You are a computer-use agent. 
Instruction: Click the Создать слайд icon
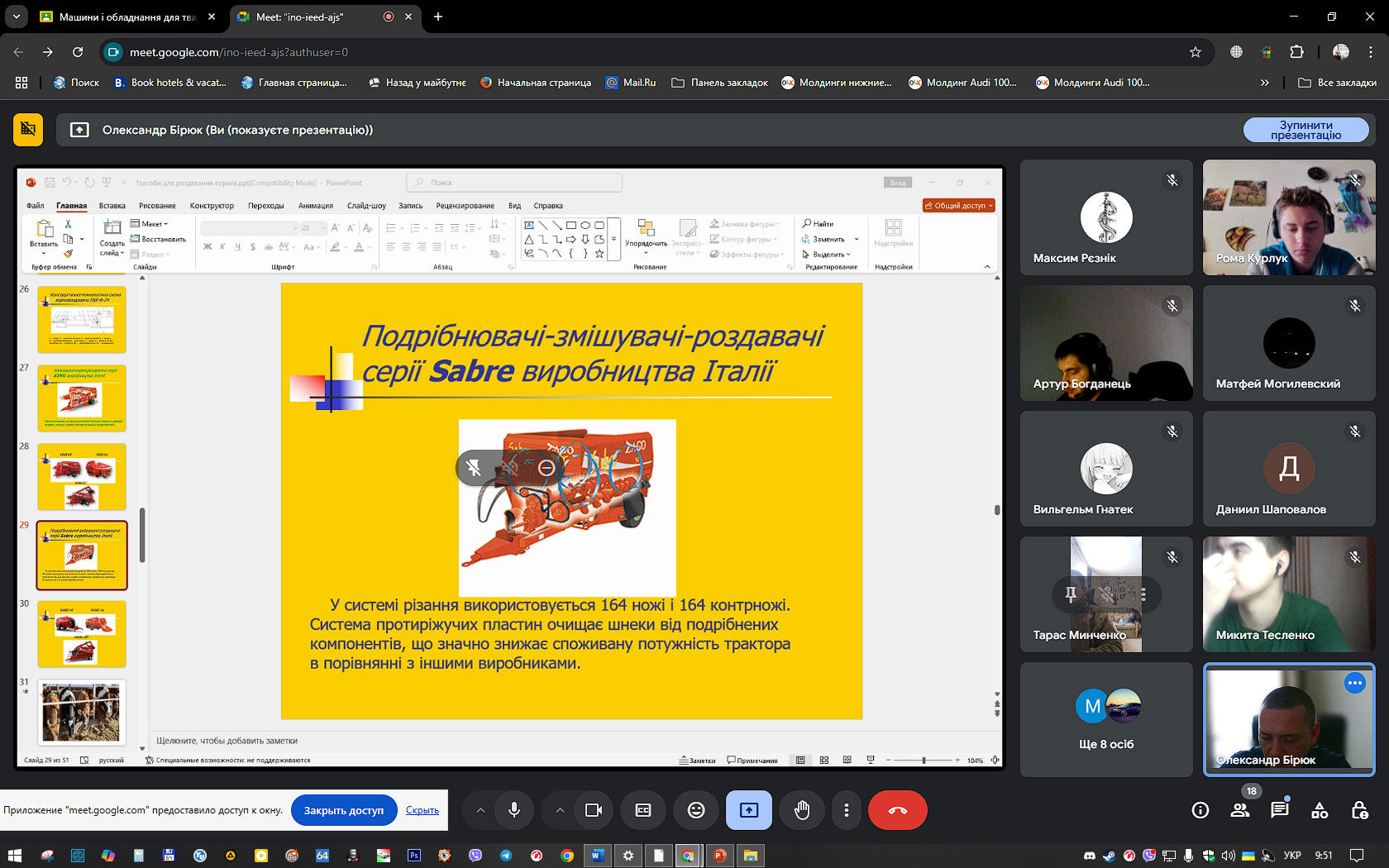coord(112,227)
